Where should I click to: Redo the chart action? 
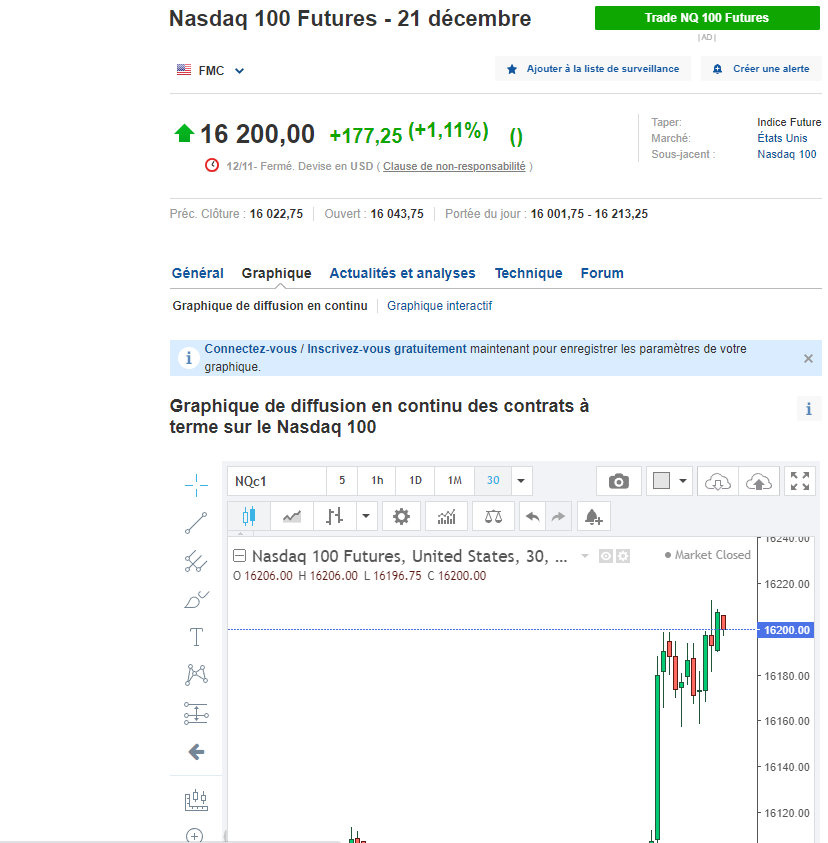pos(559,517)
